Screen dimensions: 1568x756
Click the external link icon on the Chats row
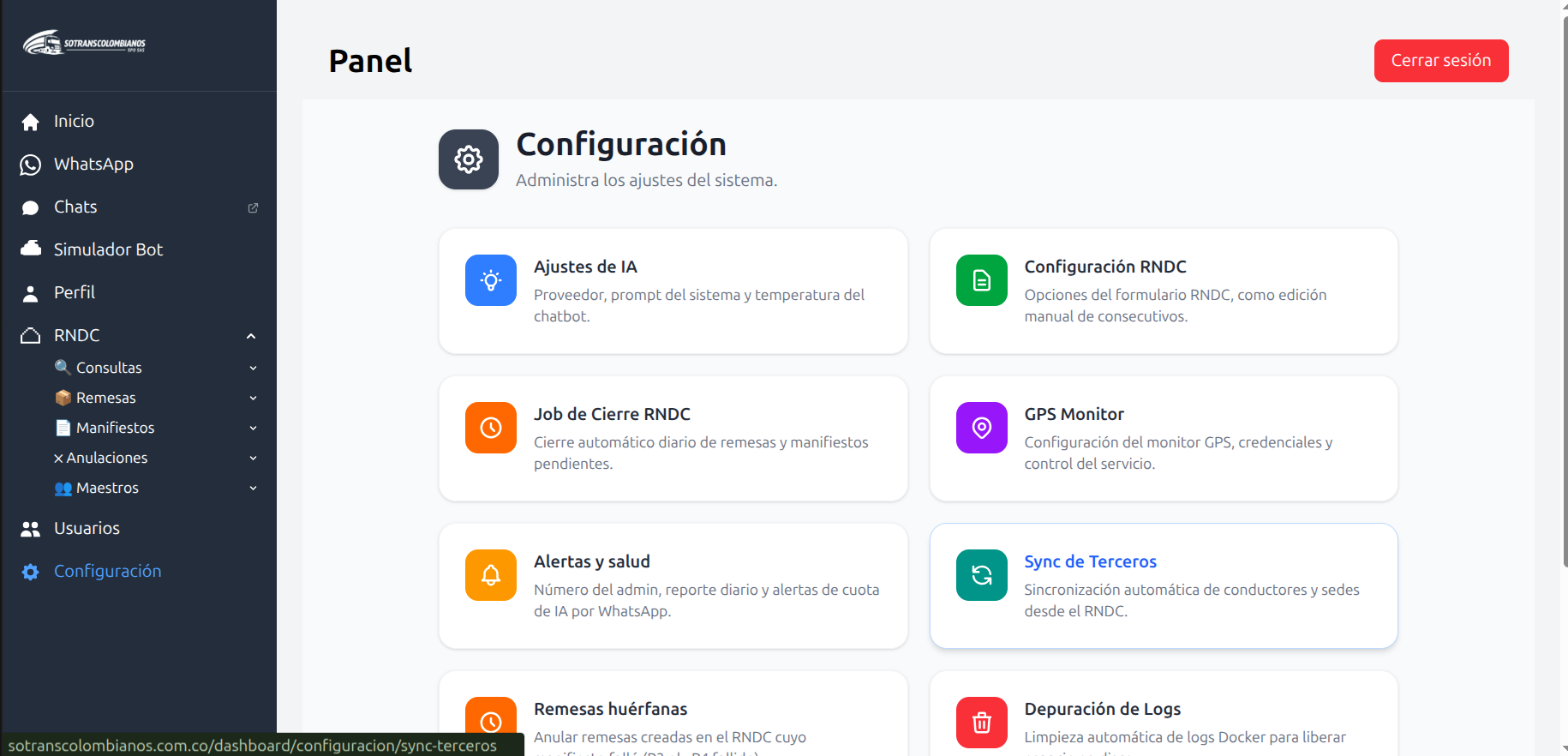point(253,207)
